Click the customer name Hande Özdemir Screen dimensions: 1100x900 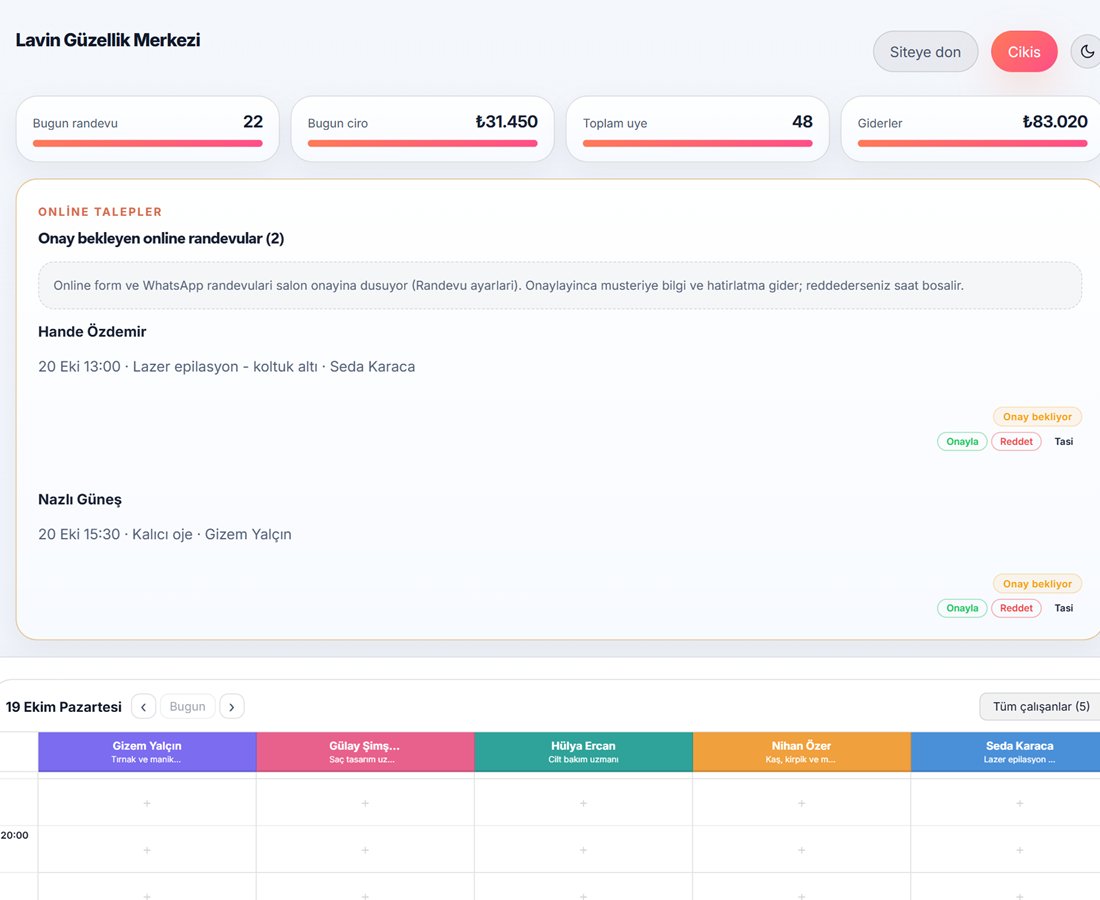pyautogui.click(x=92, y=332)
